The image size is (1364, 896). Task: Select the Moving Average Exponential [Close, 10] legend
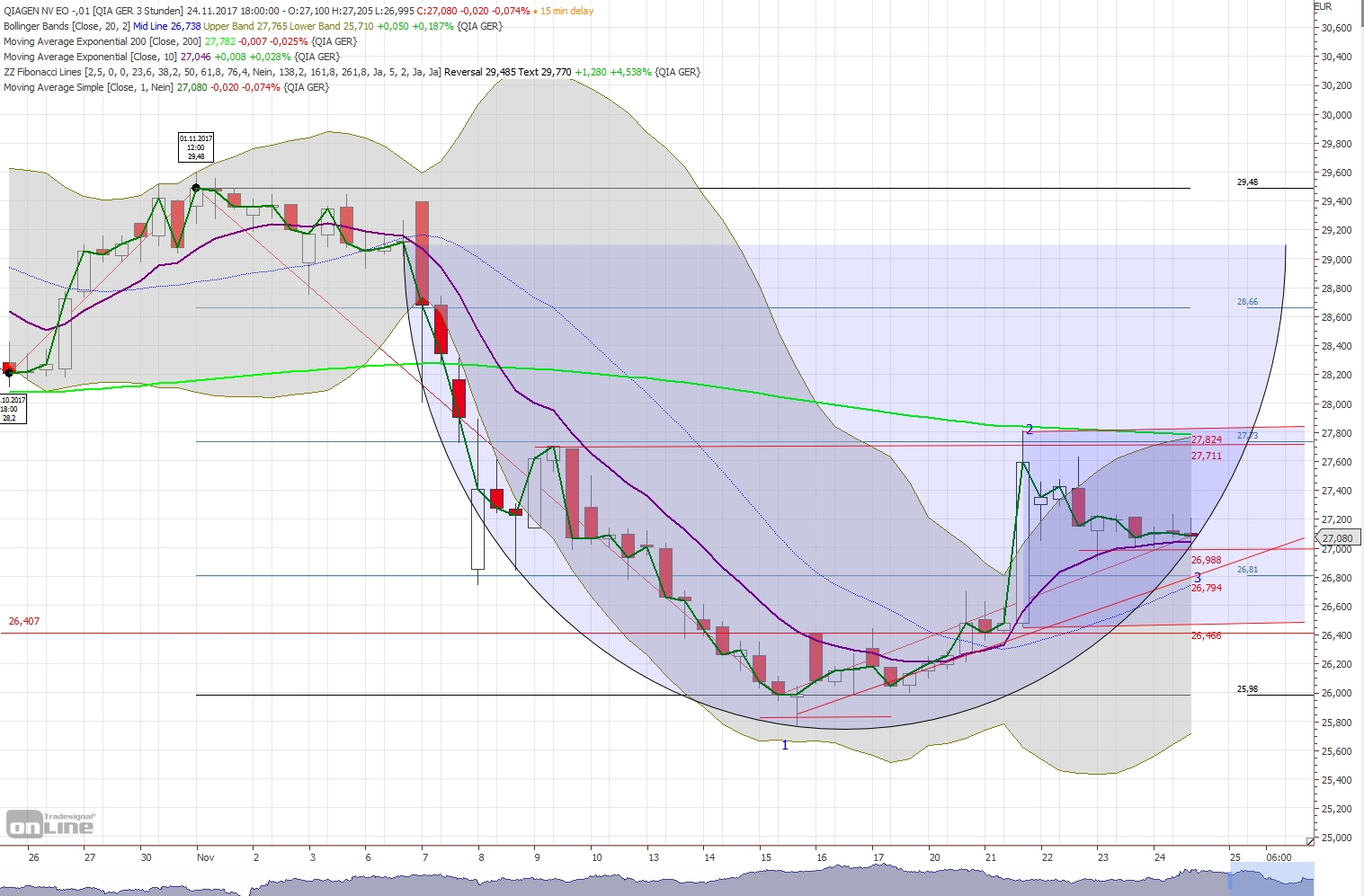(172, 57)
